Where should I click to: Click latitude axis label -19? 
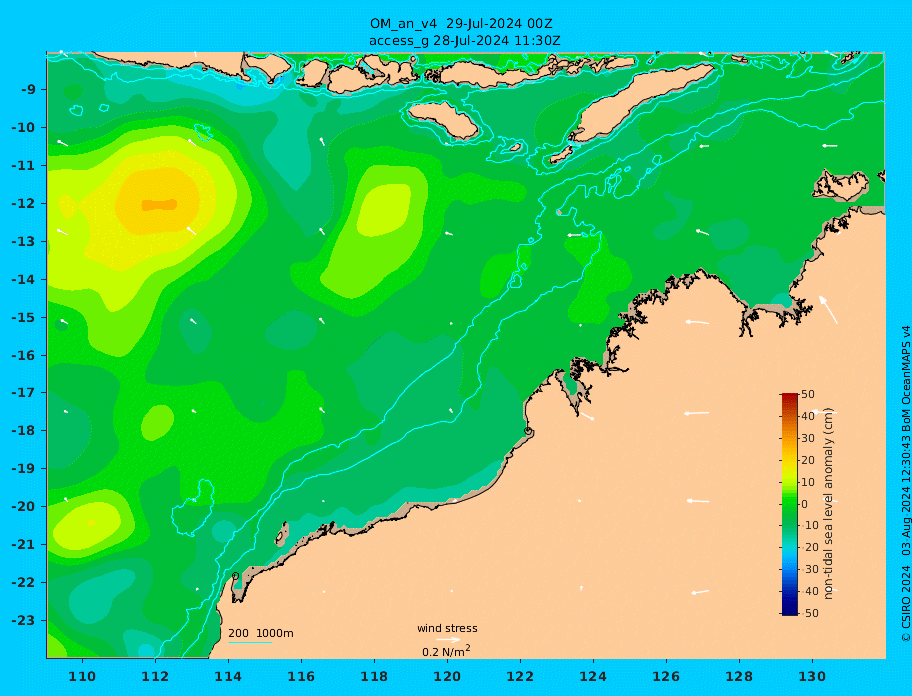[x=24, y=469]
